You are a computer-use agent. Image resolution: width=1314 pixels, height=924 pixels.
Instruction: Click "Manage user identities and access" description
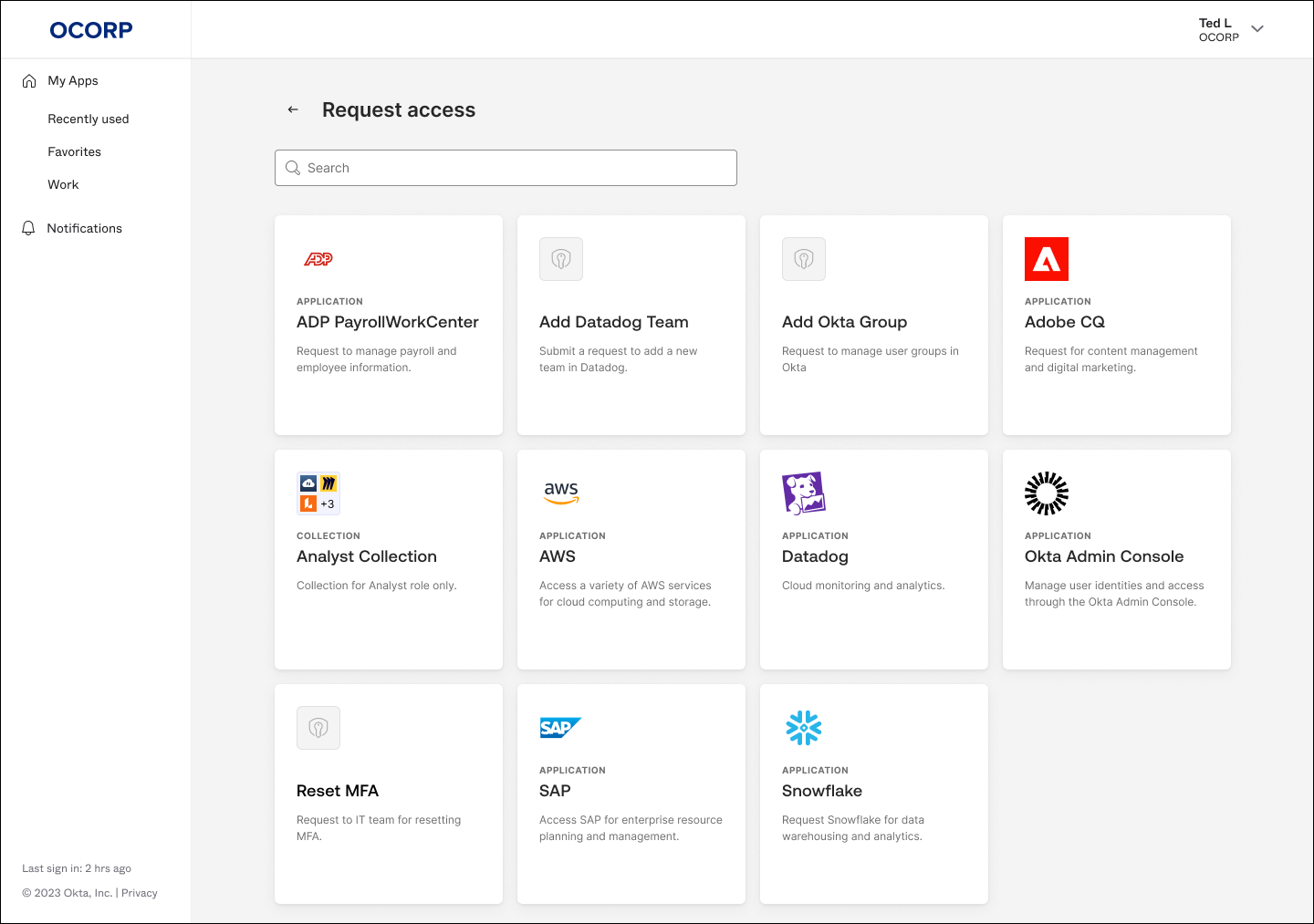(x=1114, y=594)
